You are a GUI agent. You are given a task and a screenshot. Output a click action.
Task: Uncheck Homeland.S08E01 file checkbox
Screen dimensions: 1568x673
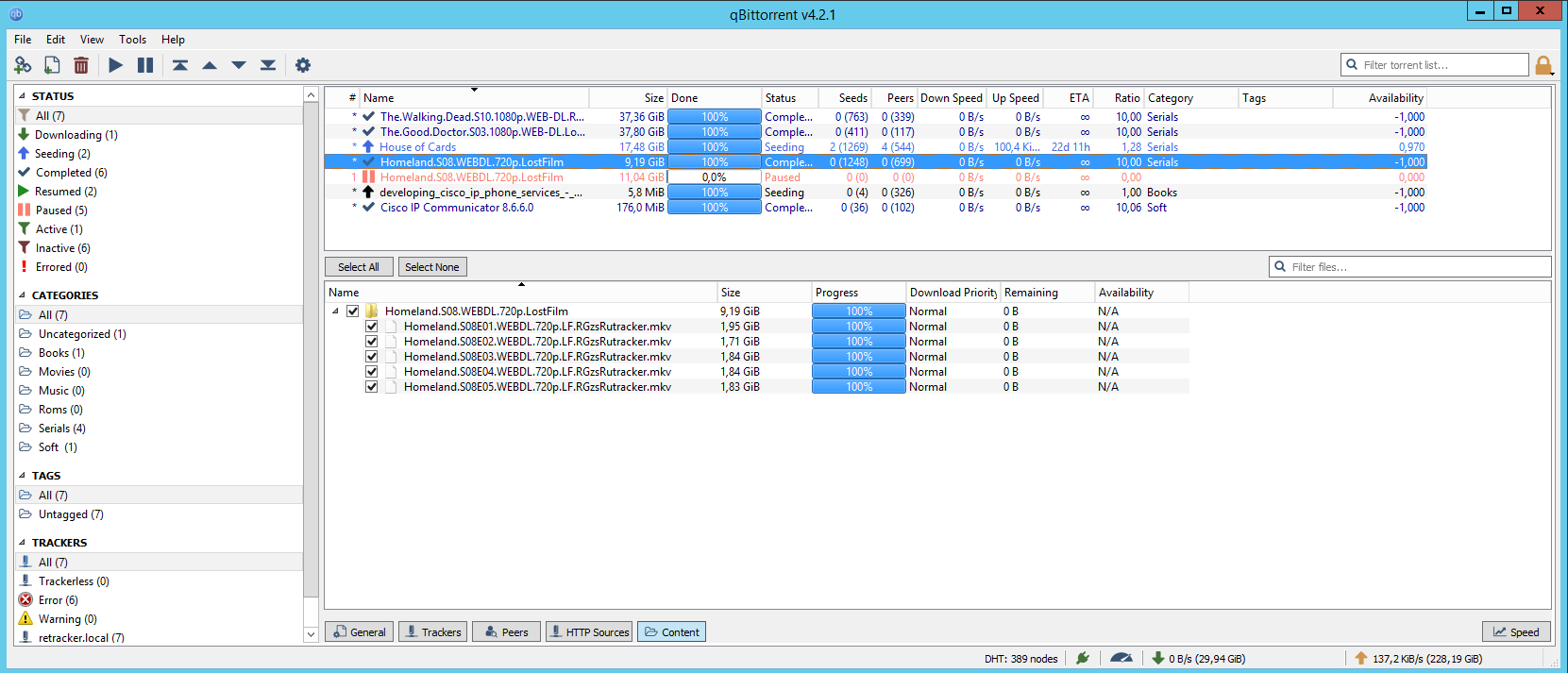[x=372, y=327]
